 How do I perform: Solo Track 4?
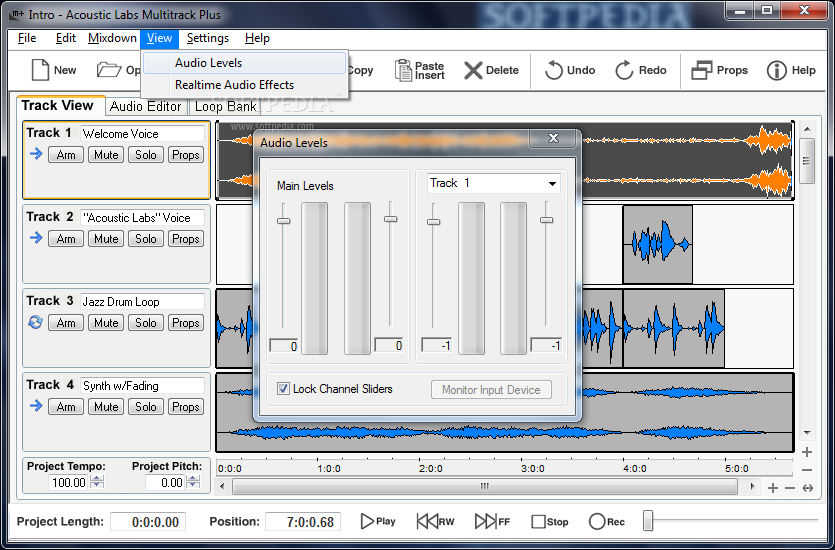coord(146,407)
